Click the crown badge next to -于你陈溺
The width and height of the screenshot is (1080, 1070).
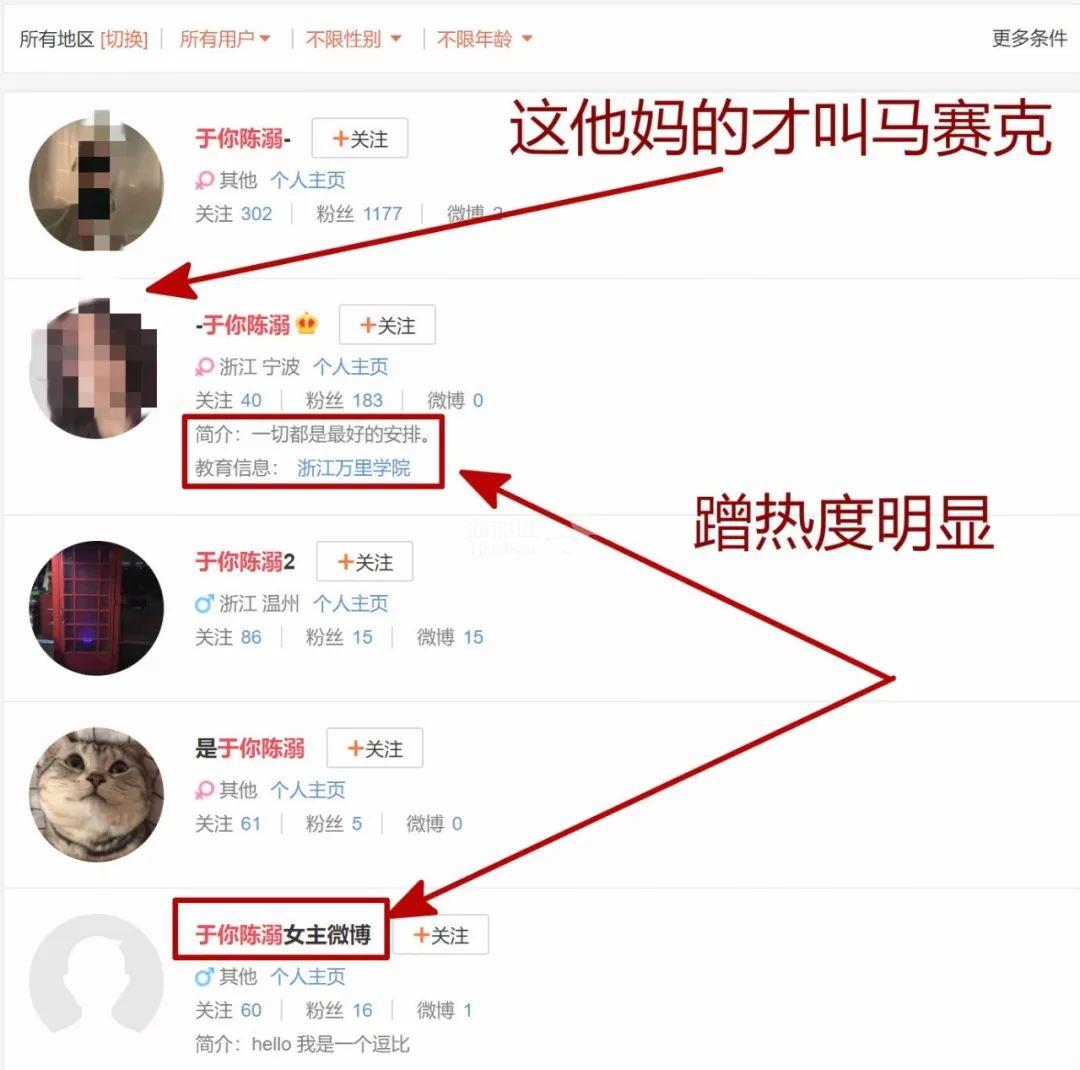pos(307,324)
